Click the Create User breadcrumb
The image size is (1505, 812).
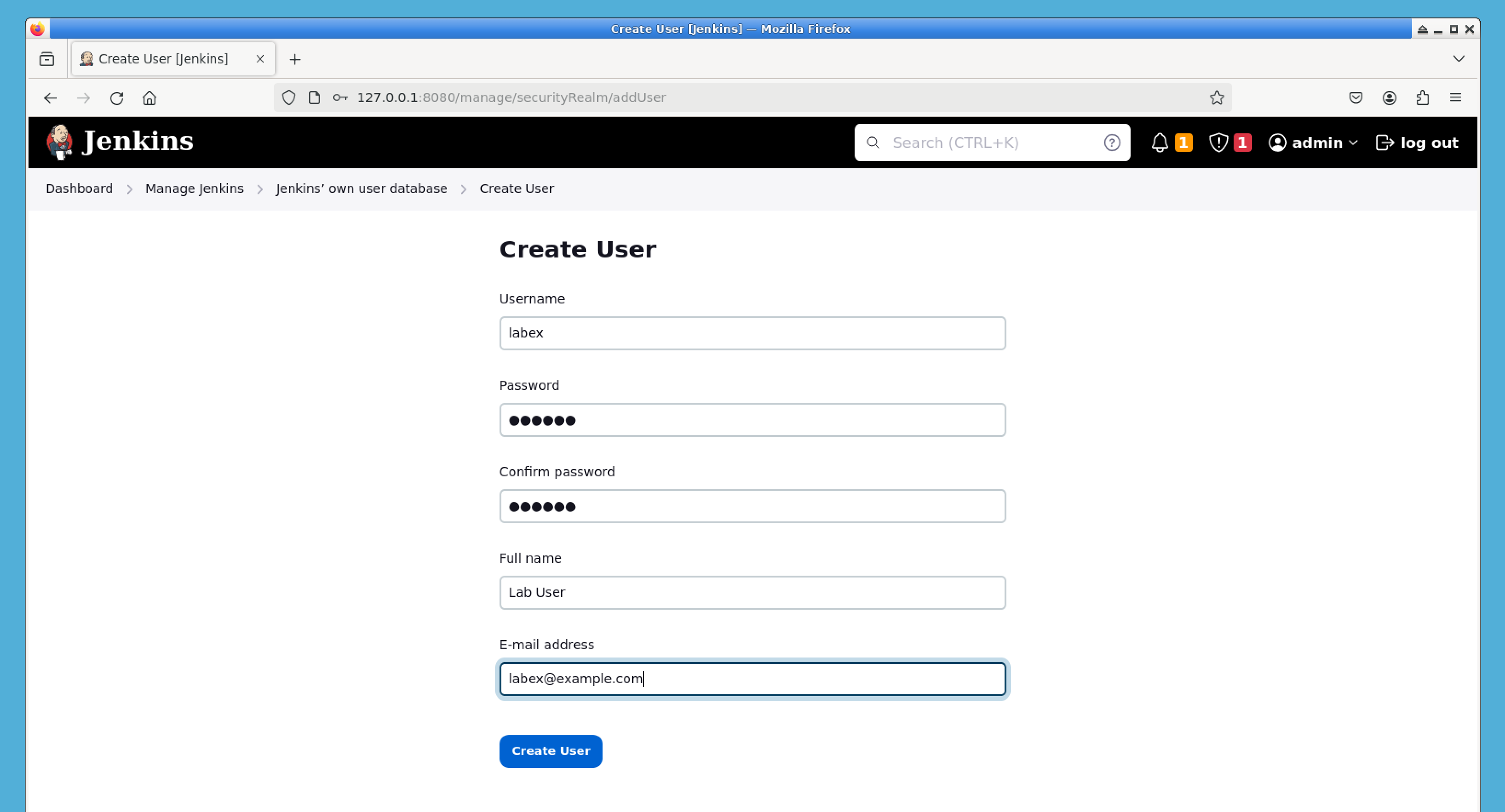517,189
